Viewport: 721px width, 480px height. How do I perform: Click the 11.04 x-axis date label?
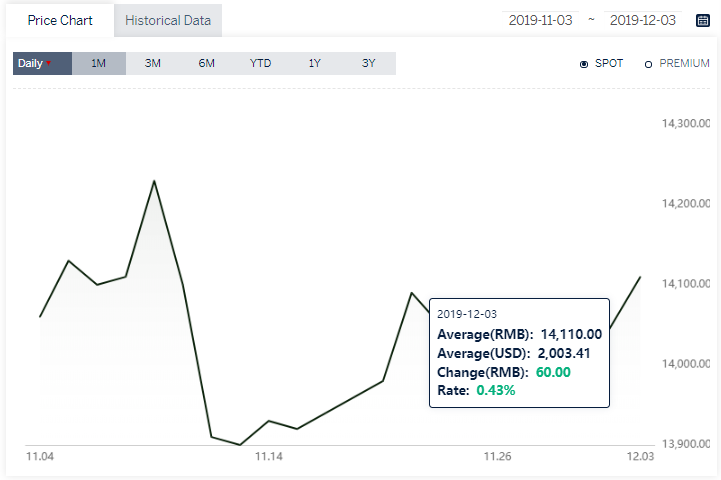(40, 457)
